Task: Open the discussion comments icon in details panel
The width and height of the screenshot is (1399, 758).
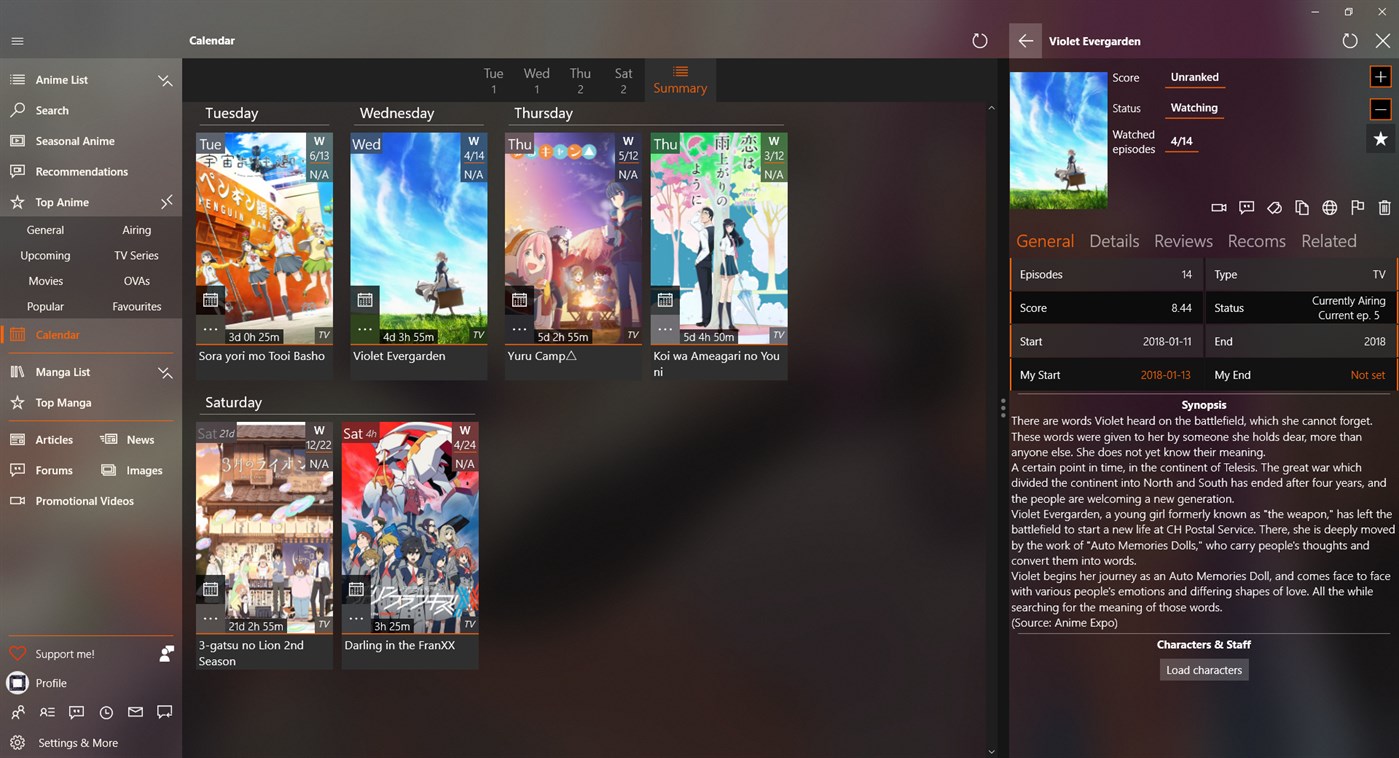Action: pos(1246,207)
